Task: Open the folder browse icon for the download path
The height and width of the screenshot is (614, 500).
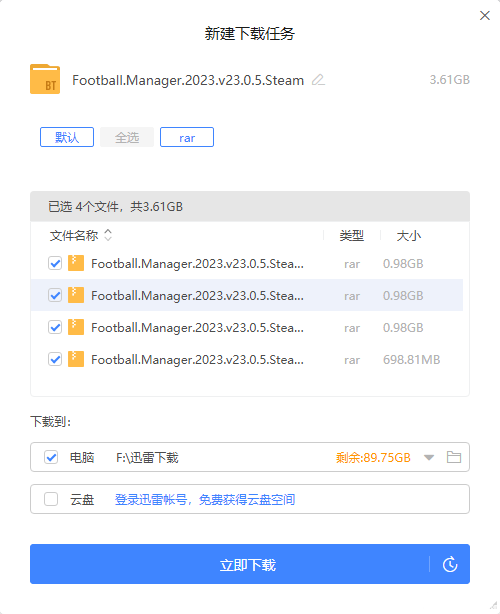Action: [454, 457]
